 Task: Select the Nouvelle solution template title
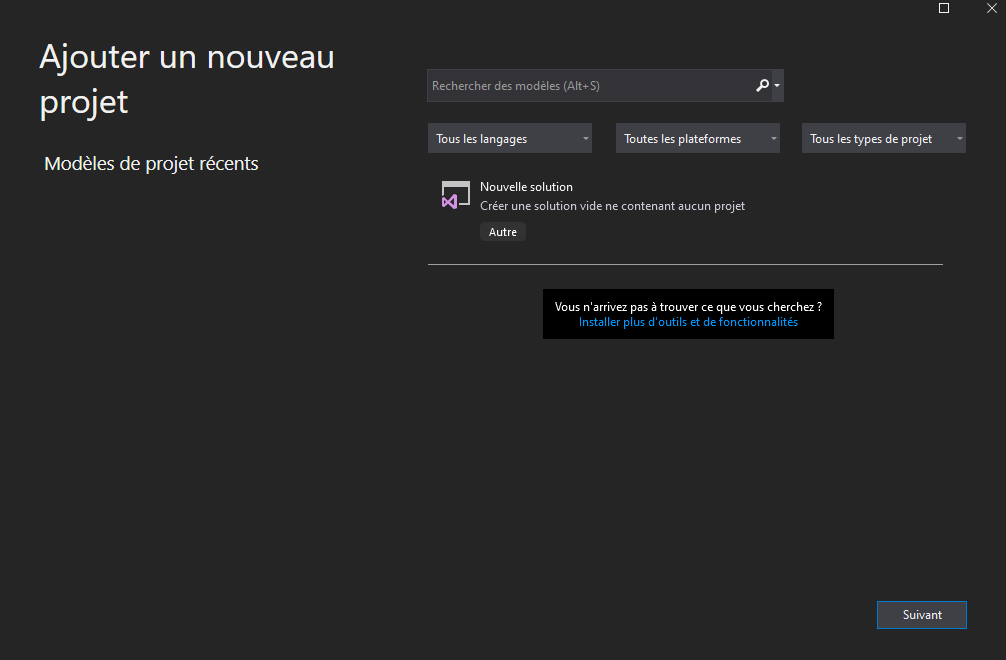point(526,187)
